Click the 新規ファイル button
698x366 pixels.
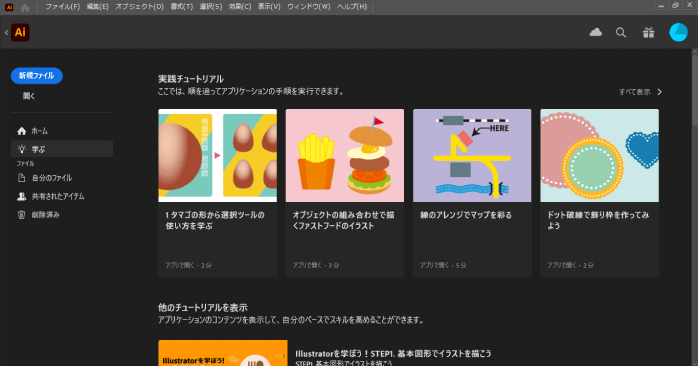tap(37, 76)
